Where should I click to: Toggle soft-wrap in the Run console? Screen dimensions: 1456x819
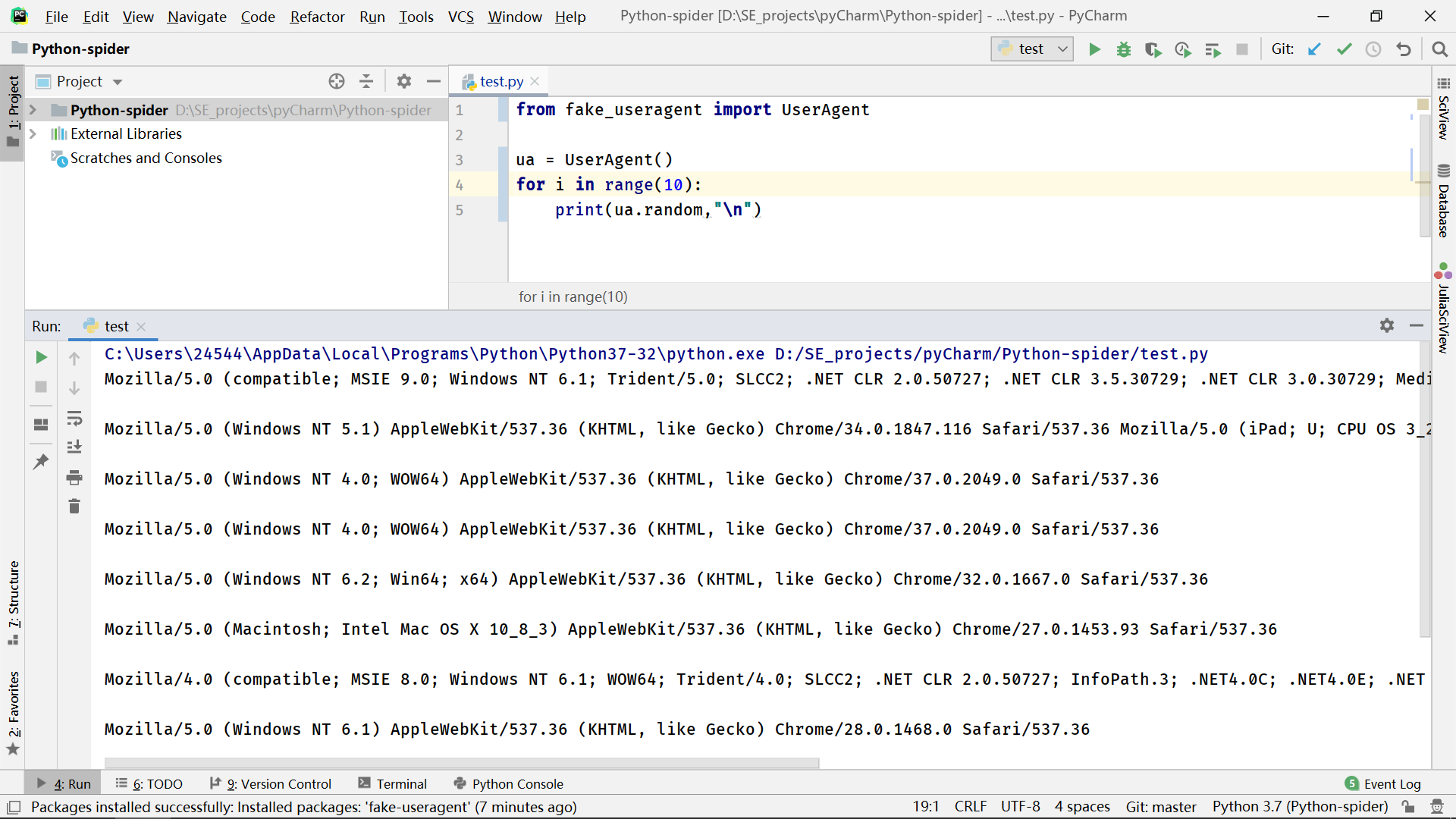[x=74, y=418]
